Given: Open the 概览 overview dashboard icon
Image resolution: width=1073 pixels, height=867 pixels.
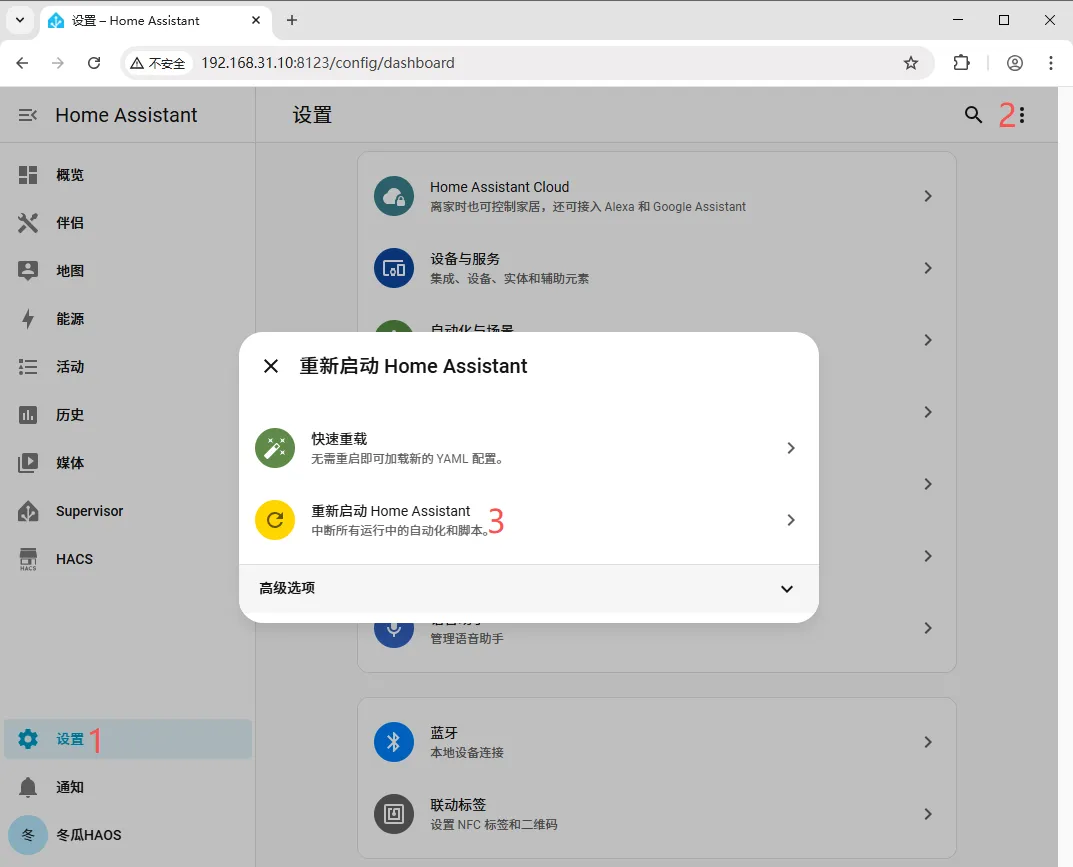Looking at the screenshot, I should [x=27, y=175].
